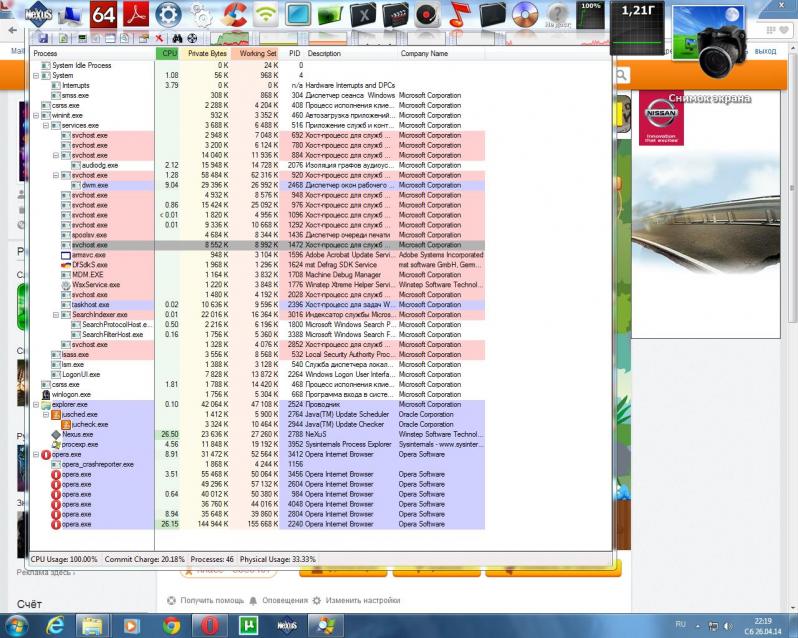Collapse the parent opera.exe tree node
Screen dimensions: 798x638
(36, 454)
